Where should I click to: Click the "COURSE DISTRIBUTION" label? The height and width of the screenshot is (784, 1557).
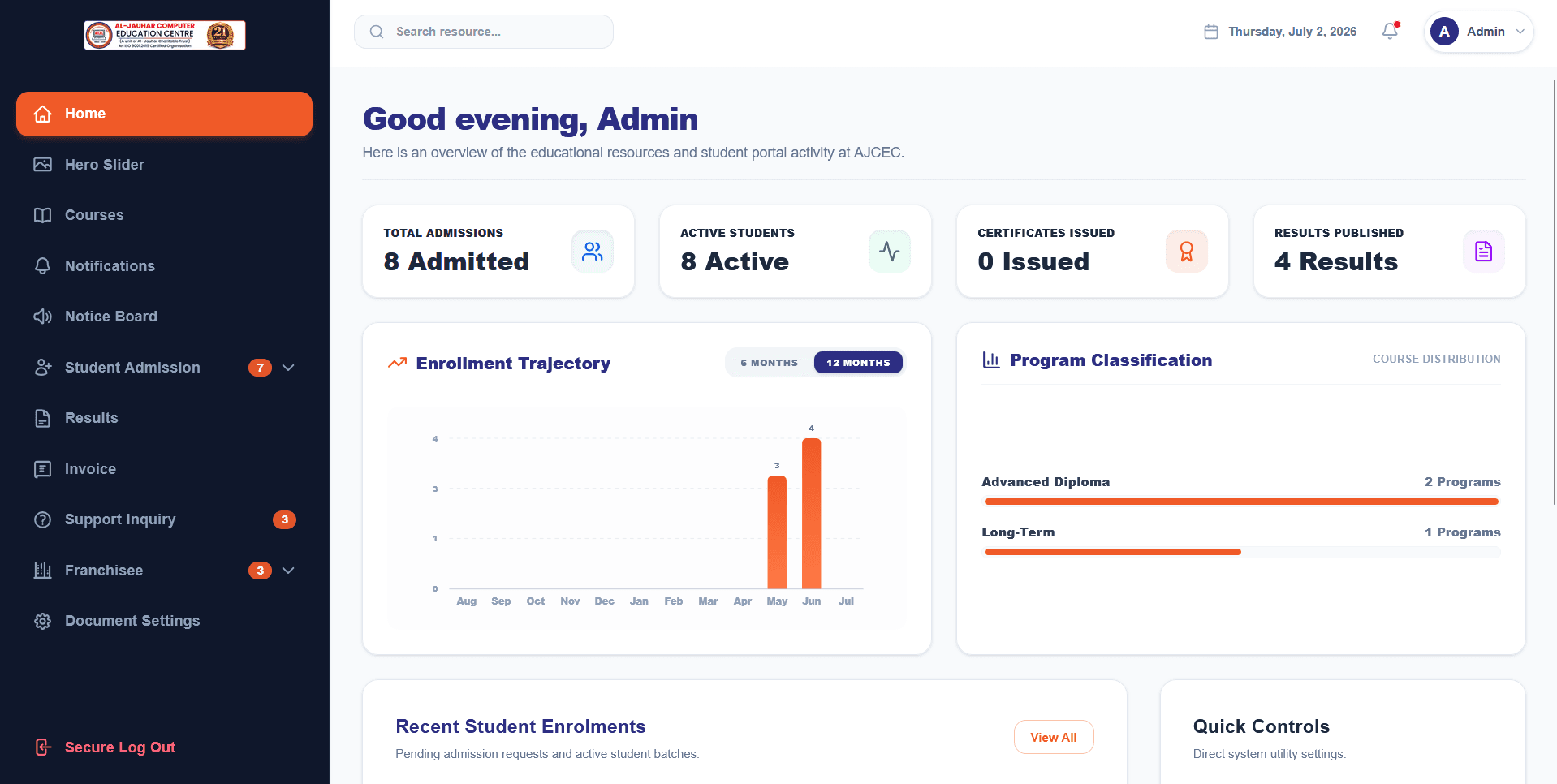pos(1437,359)
